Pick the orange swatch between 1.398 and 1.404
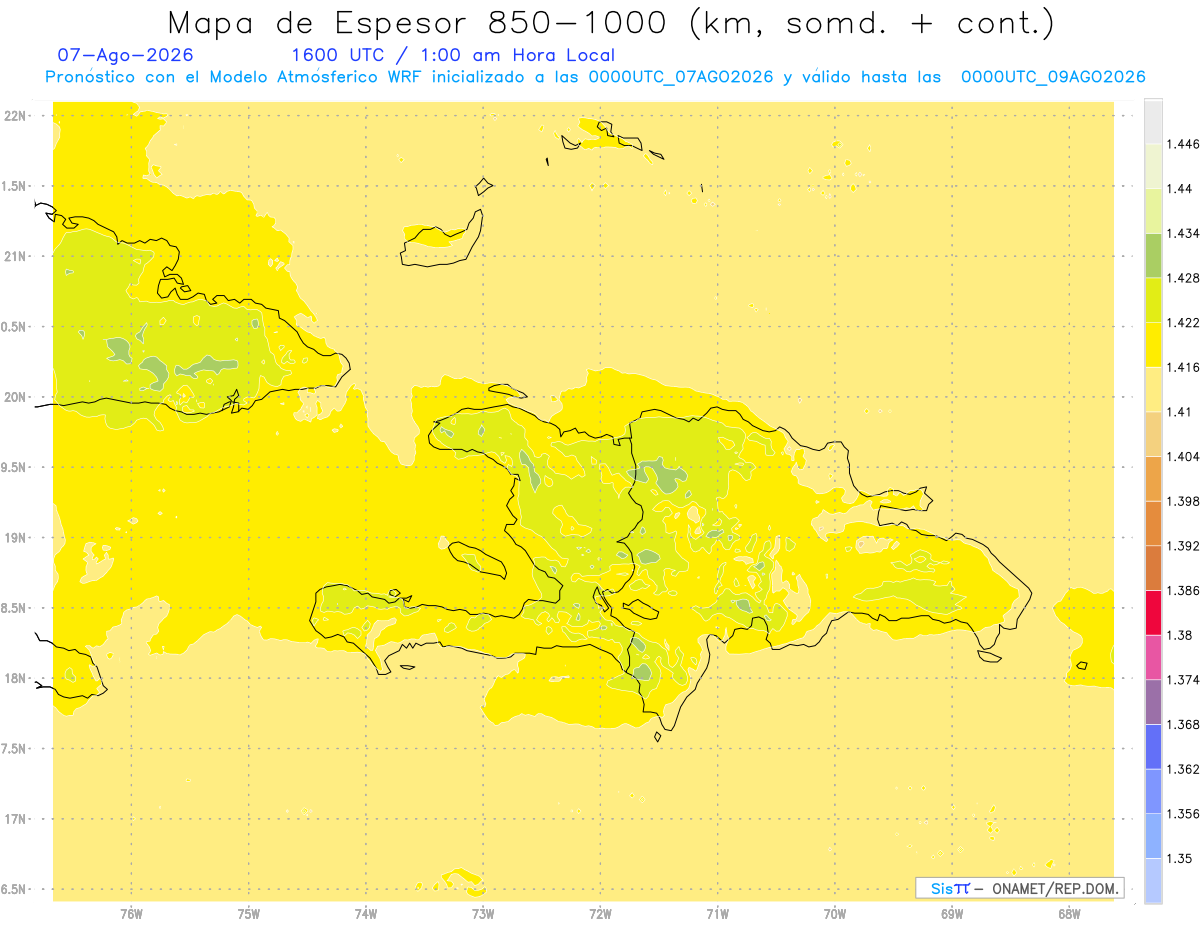1200x927 pixels. coord(1153,479)
